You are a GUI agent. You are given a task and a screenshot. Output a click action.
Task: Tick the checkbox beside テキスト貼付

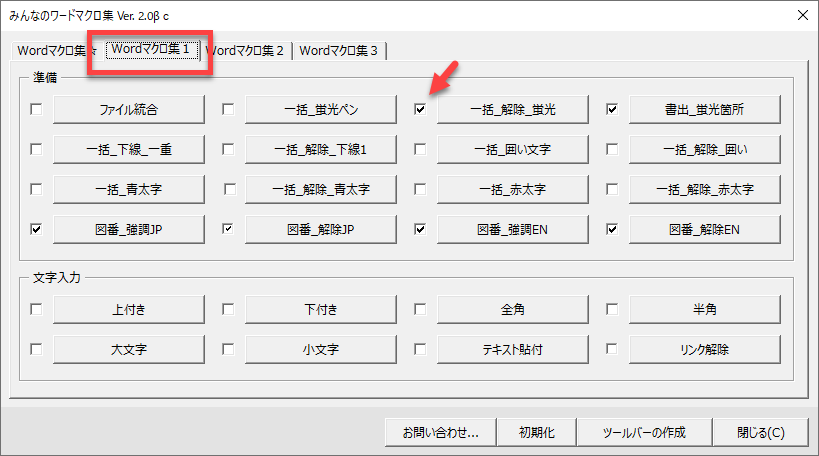coord(421,350)
